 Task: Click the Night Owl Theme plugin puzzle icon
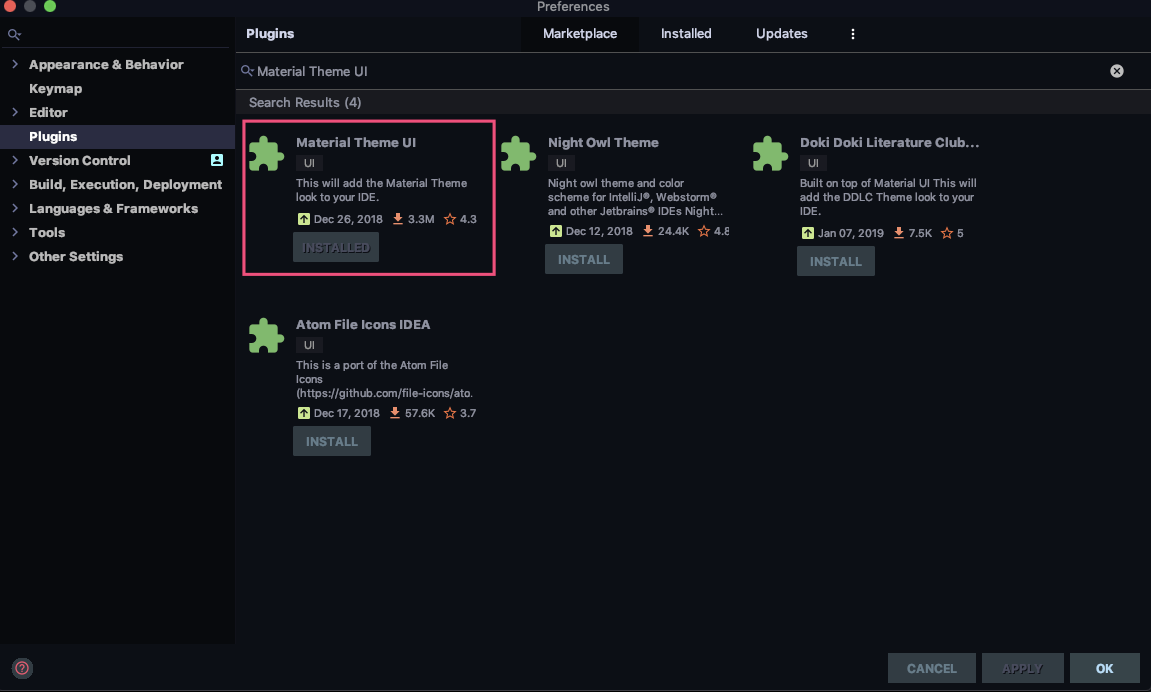point(518,154)
